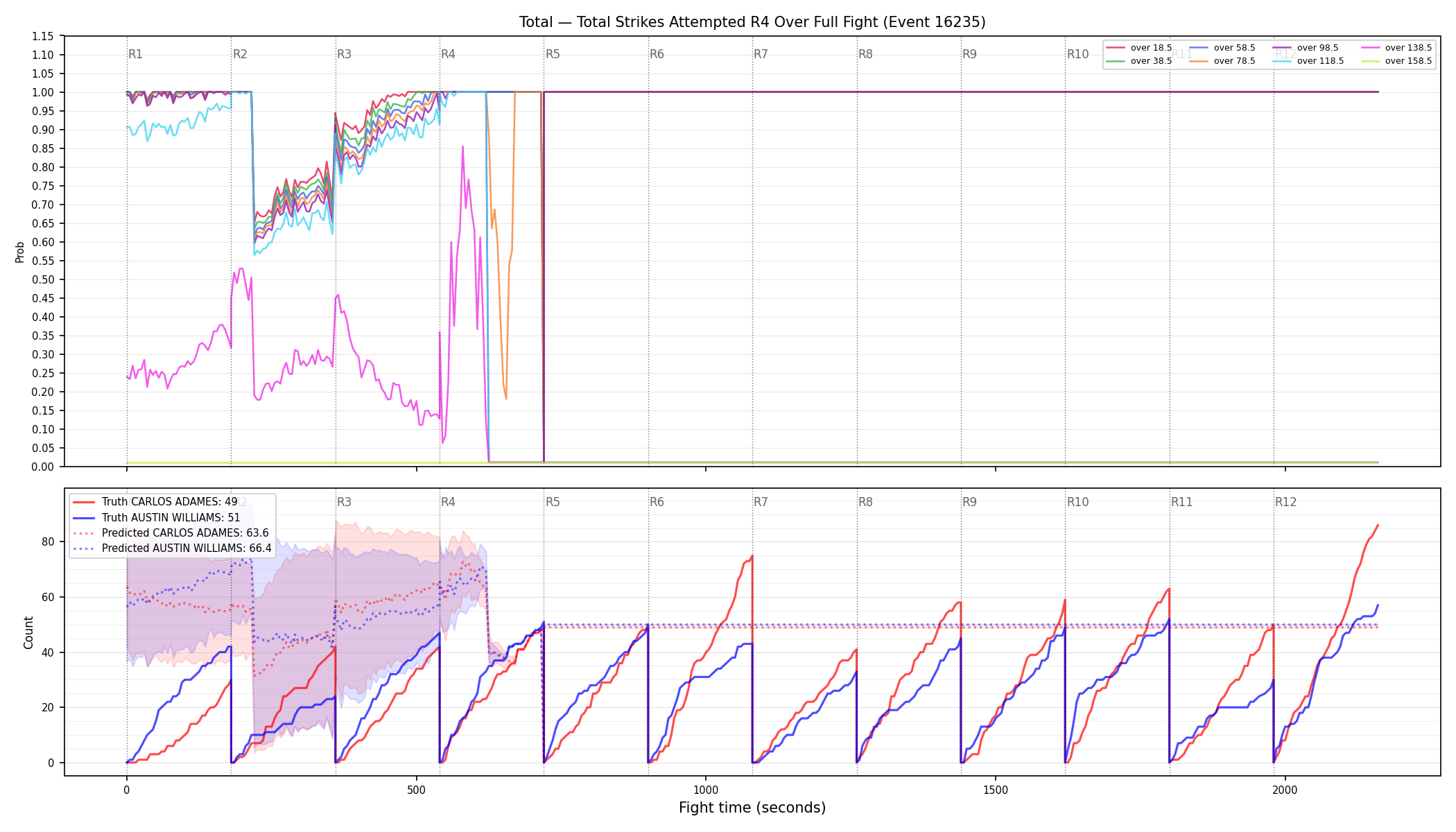The image size is (1456, 832).
Task: Click the R12 marker in the Count chart
Action: pos(1285,502)
